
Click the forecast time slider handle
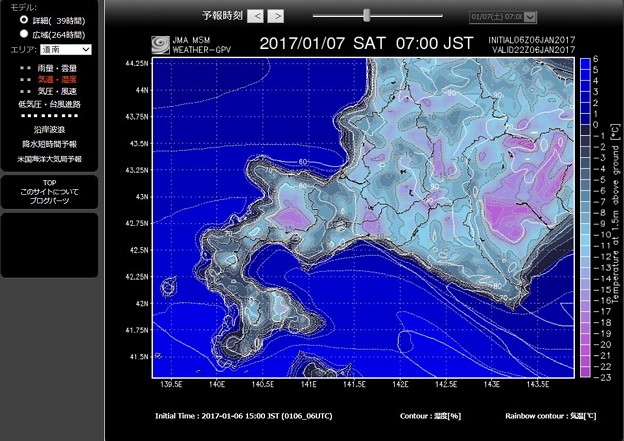[367, 15]
